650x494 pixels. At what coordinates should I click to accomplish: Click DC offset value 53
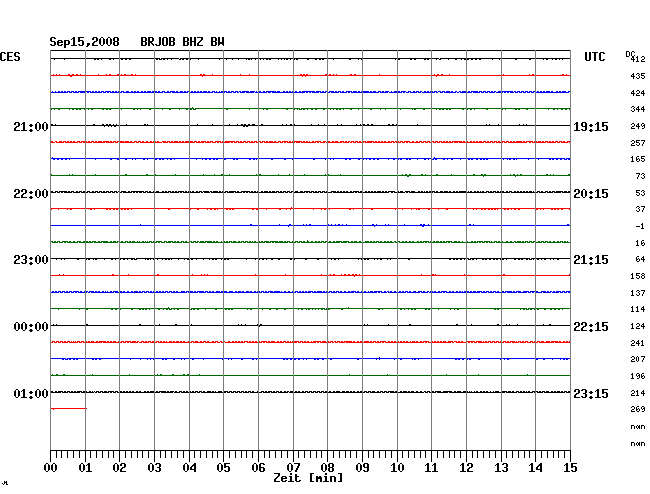click(640, 193)
